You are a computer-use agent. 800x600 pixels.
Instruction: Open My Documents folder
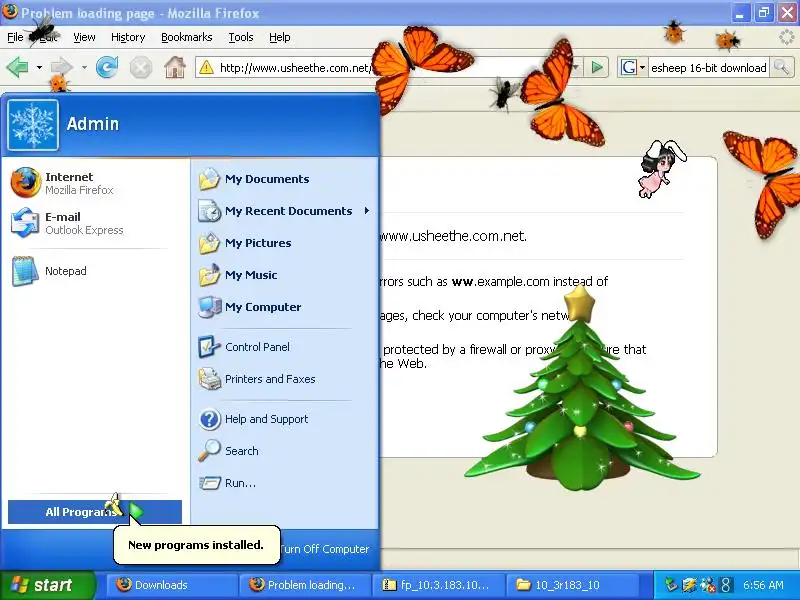pyautogui.click(x=285, y=179)
